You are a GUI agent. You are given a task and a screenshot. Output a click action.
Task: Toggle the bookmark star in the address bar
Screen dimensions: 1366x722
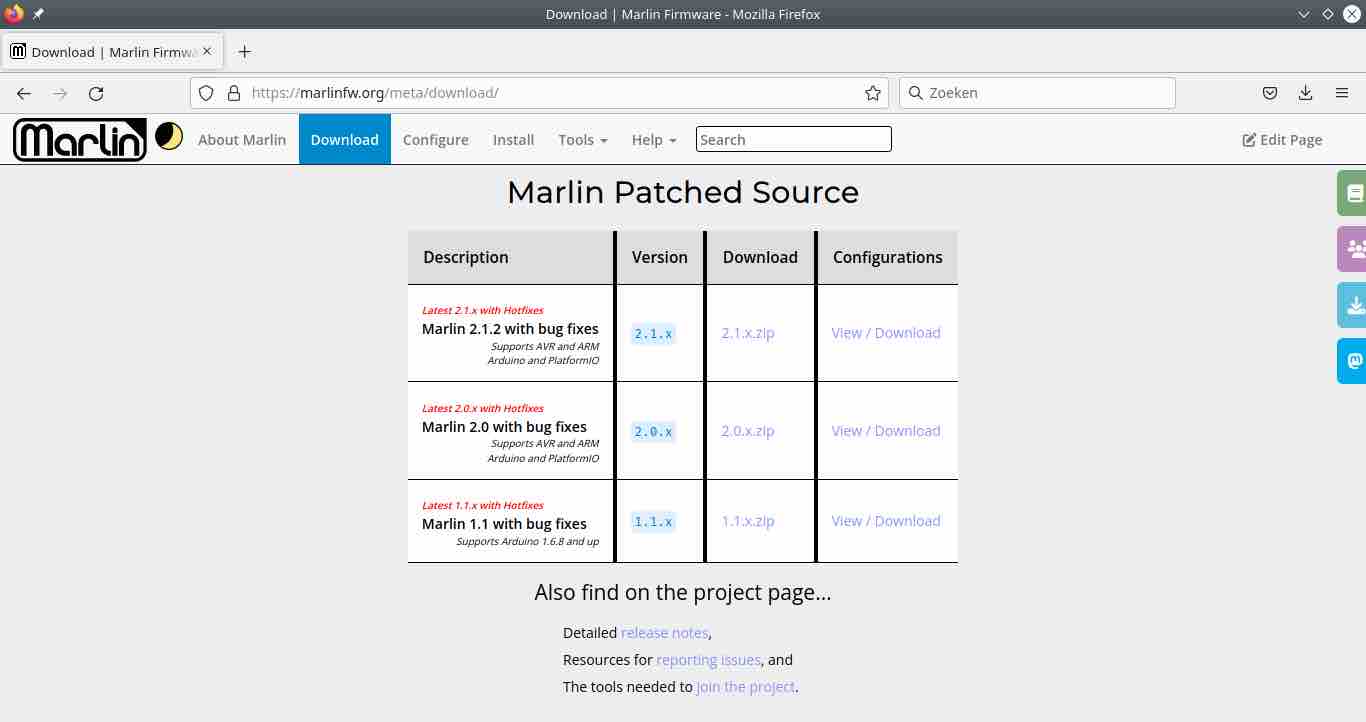[872, 92]
